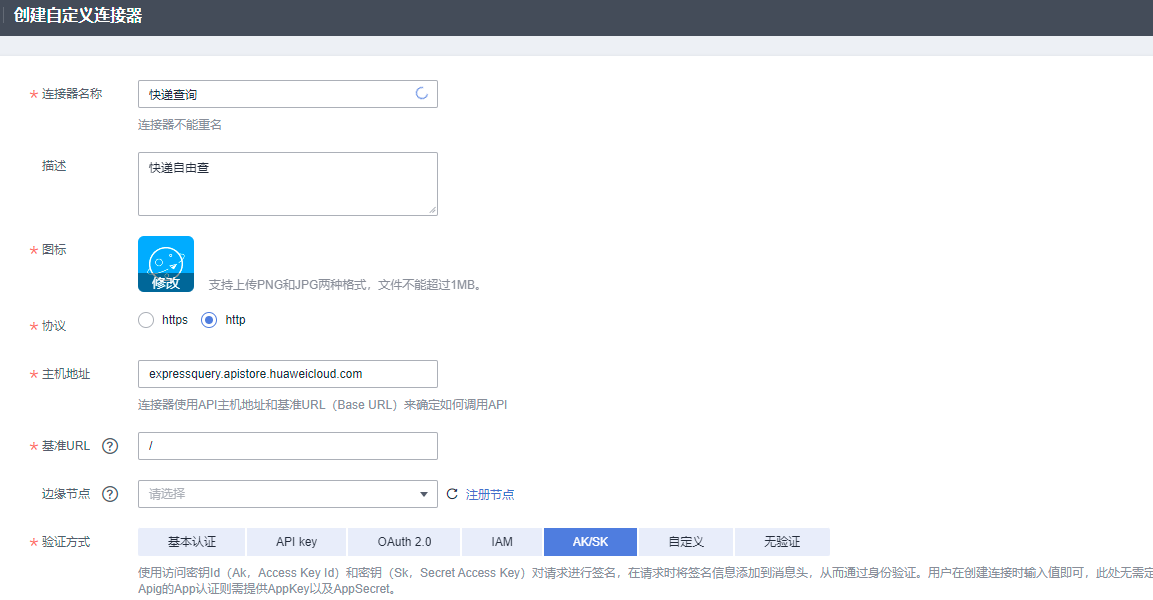Select the http protocol radio button

click(x=209, y=320)
